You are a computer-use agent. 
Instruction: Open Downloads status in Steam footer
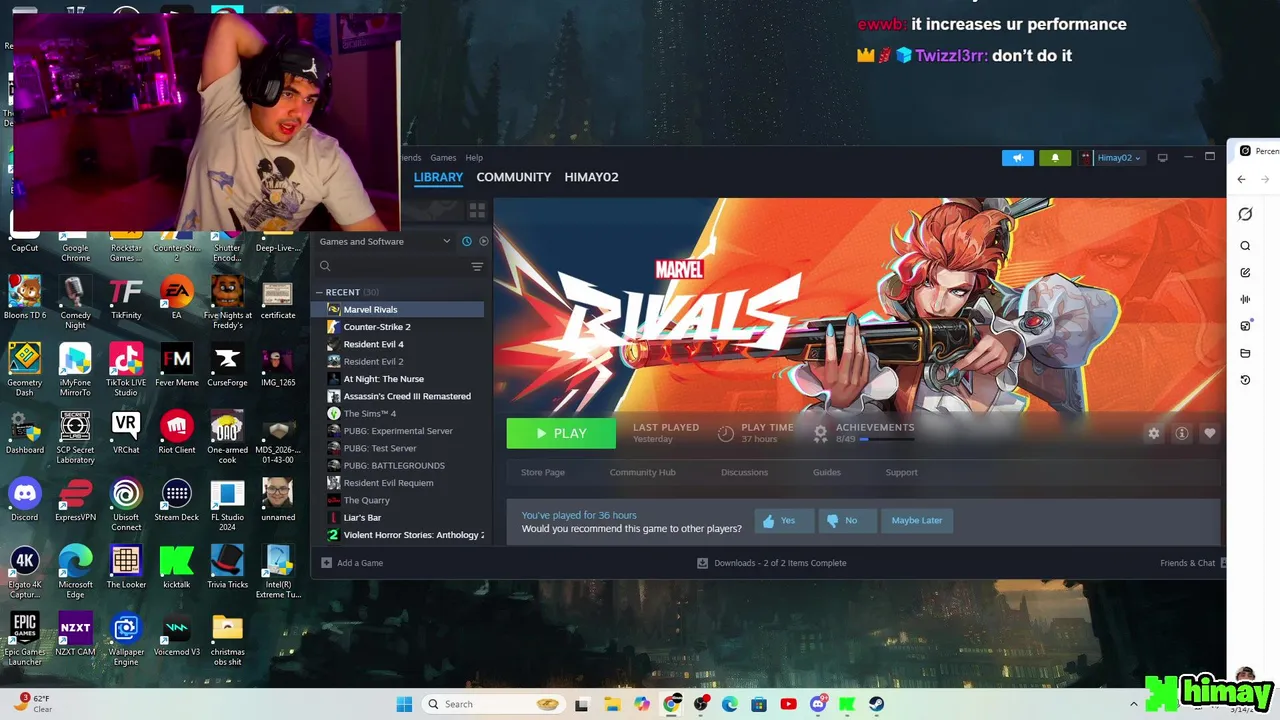click(x=772, y=563)
